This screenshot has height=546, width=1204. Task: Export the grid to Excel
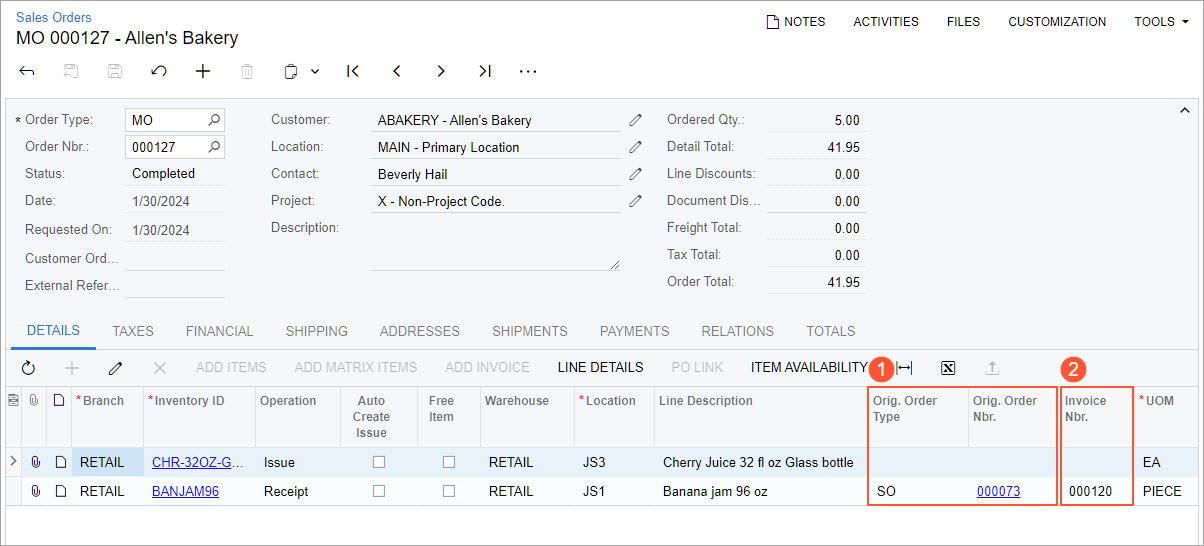pos(948,368)
